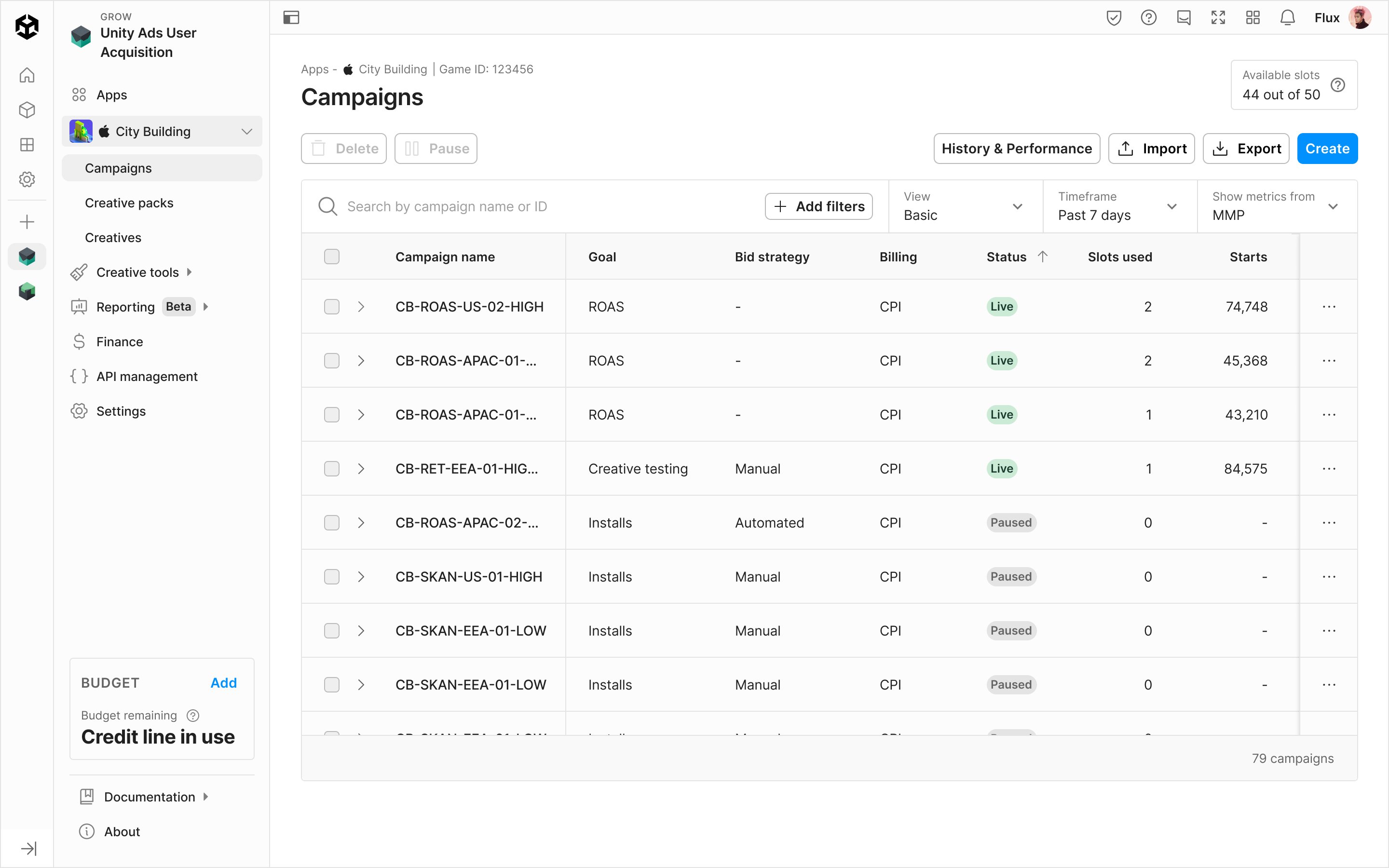Select the CB-ROAS-US-02-HIGH campaign checkbox
1389x868 pixels.
point(332,307)
